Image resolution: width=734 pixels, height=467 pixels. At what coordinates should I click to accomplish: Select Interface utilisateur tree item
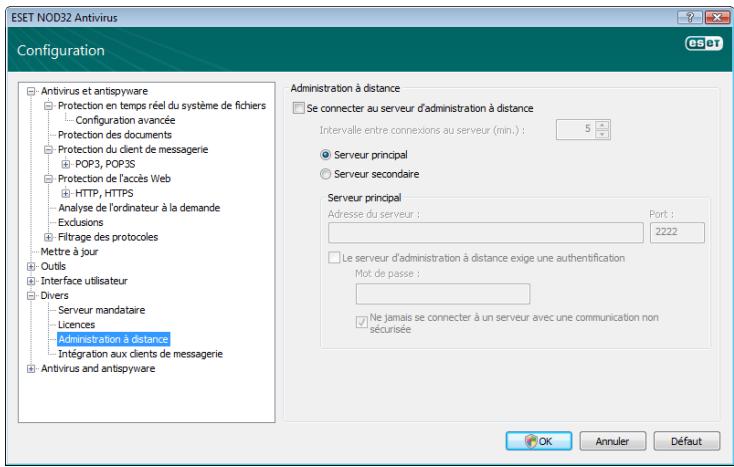(84, 281)
